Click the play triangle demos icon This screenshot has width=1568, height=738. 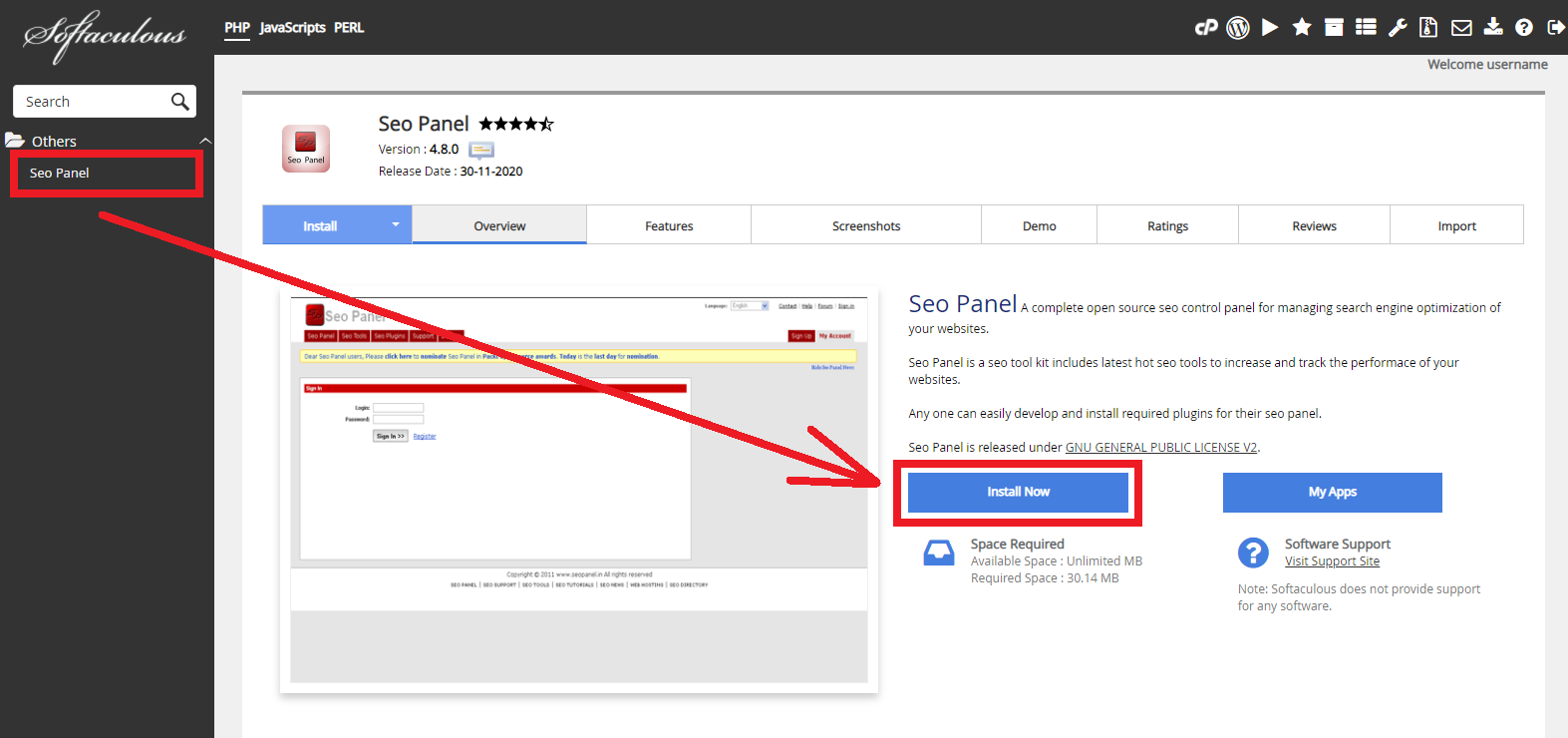[x=1270, y=28]
